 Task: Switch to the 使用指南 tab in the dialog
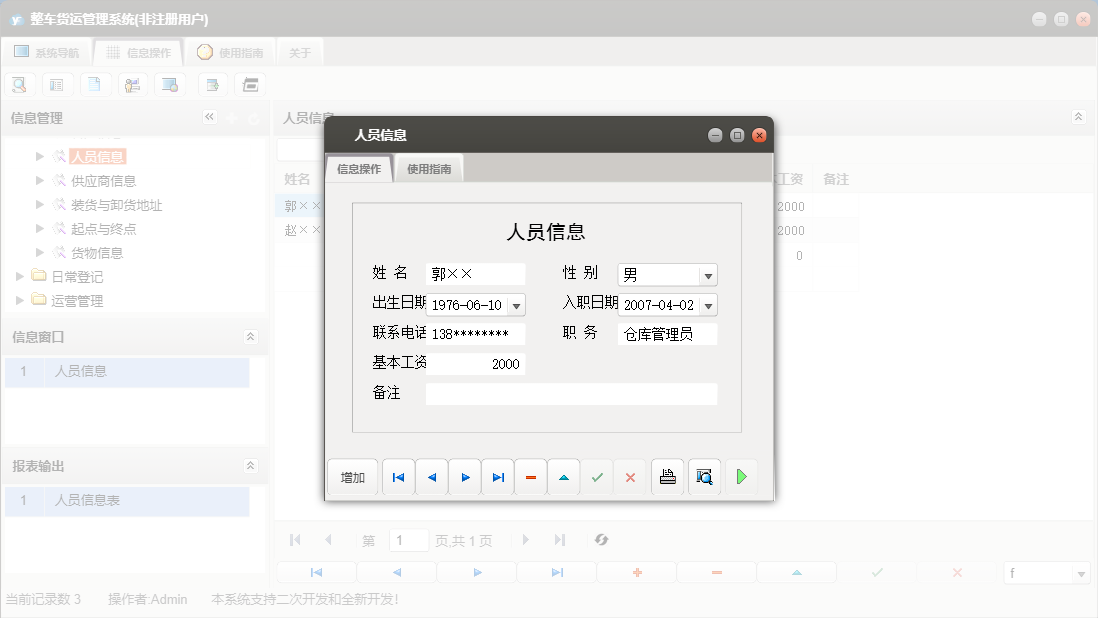pos(428,168)
